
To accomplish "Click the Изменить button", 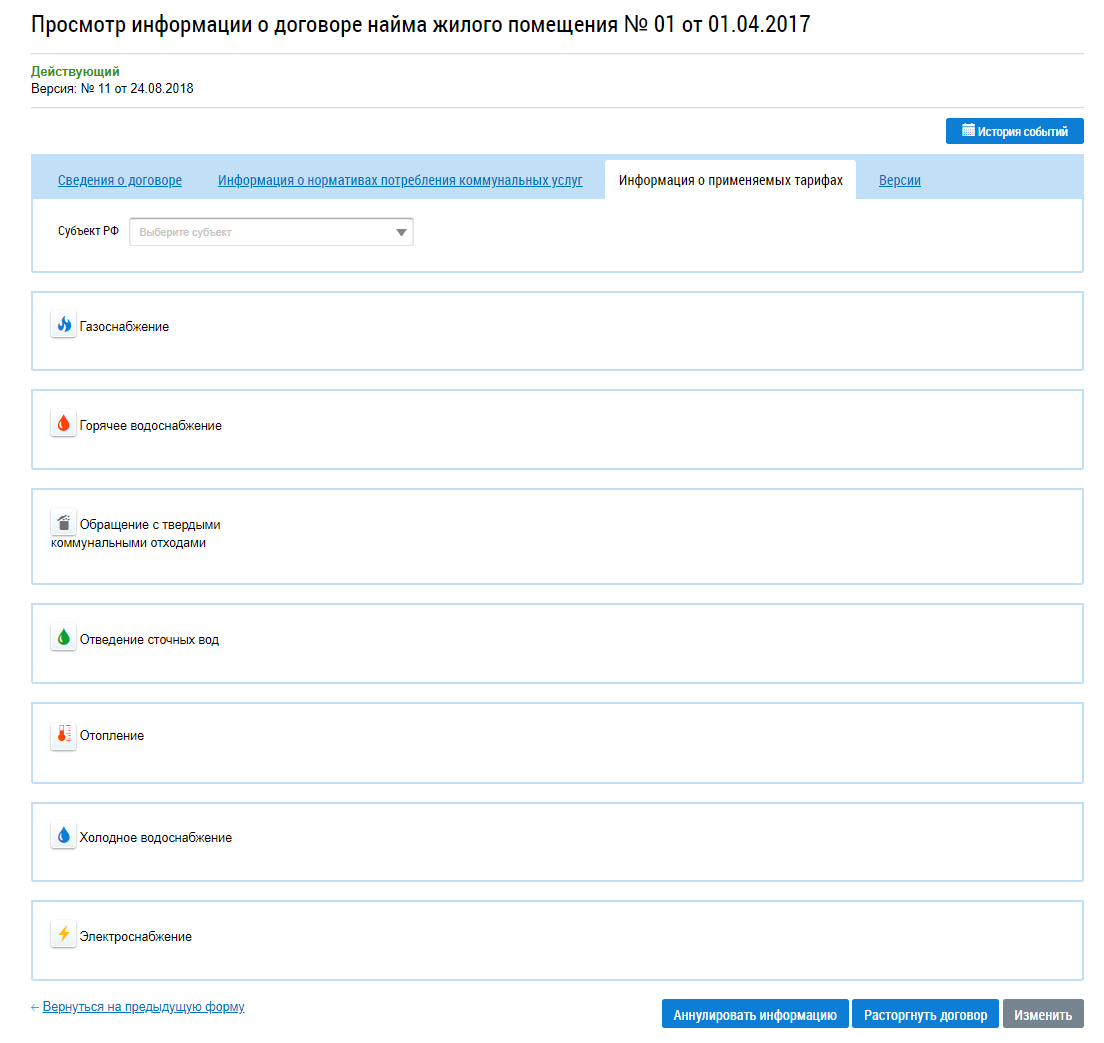I will coord(1042,1015).
